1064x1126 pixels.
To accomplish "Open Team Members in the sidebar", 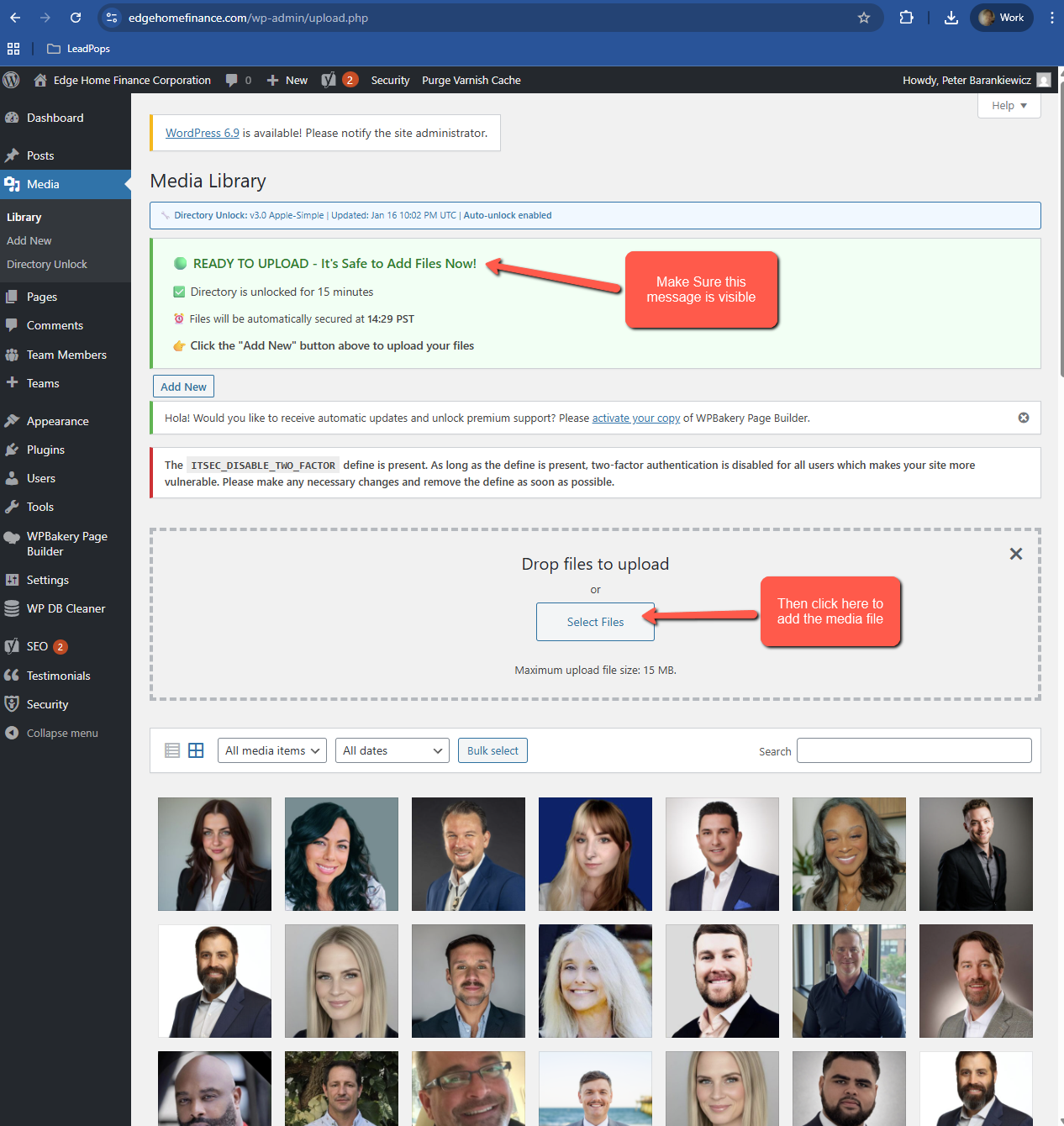I will coord(66,355).
